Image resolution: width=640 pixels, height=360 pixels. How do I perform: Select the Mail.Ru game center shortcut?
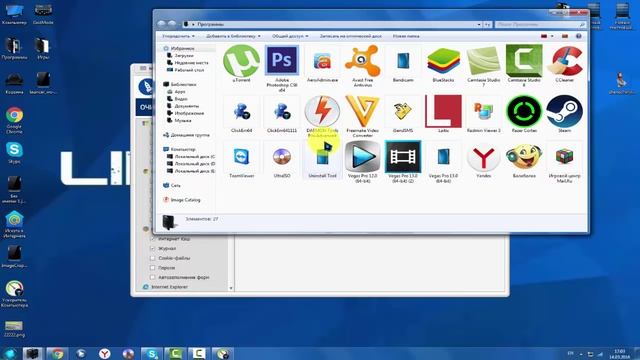tap(564, 157)
